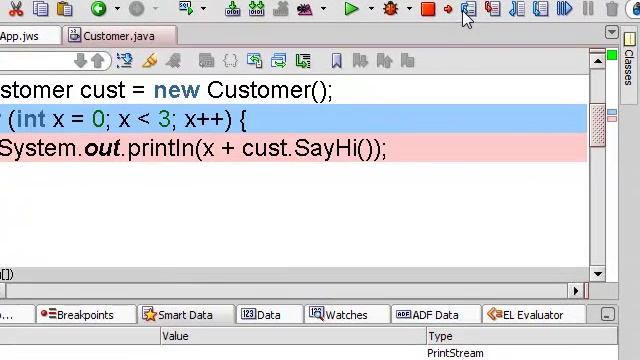Click the Step Out debugger icon

click(517, 9)
